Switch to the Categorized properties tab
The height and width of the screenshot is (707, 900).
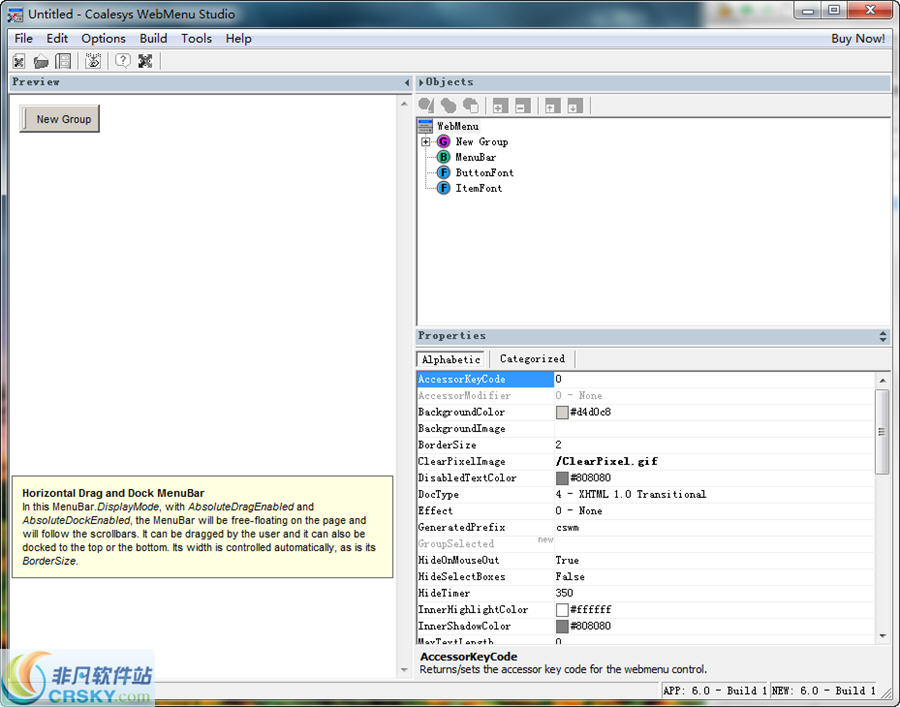tap(532, 359)
